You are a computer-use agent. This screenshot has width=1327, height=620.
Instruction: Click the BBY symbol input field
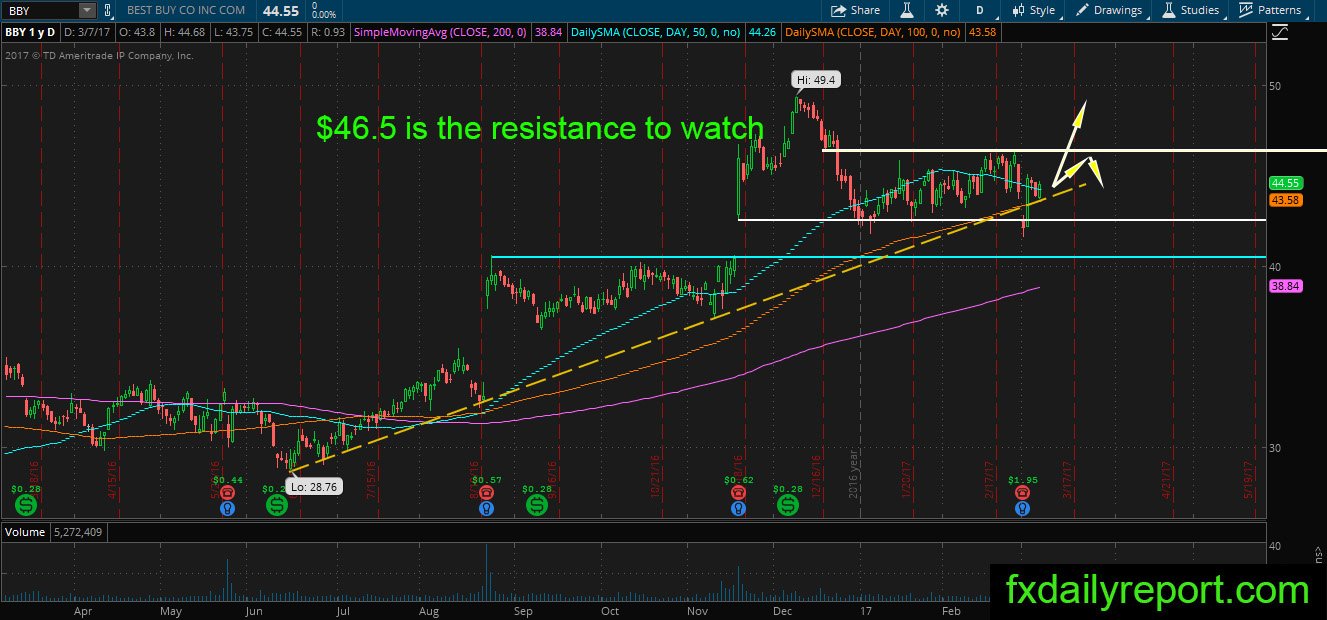point(40,10)
